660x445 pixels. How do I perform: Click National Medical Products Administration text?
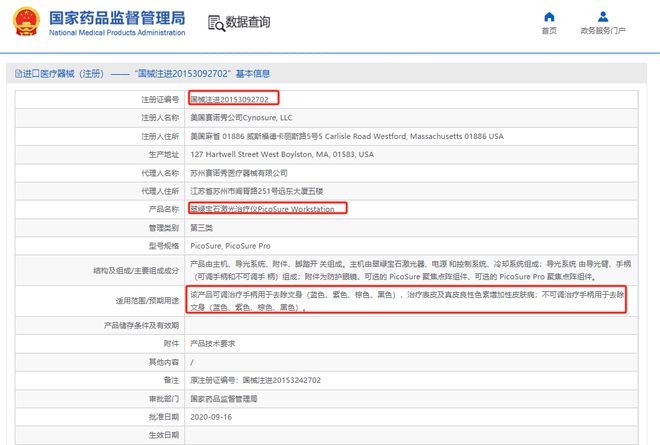[x=117, y=32]
